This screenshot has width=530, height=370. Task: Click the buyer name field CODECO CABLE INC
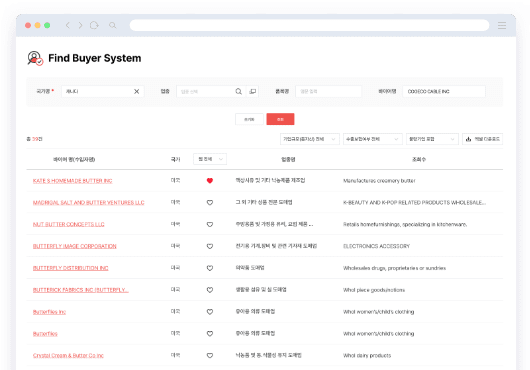[444, 92]
